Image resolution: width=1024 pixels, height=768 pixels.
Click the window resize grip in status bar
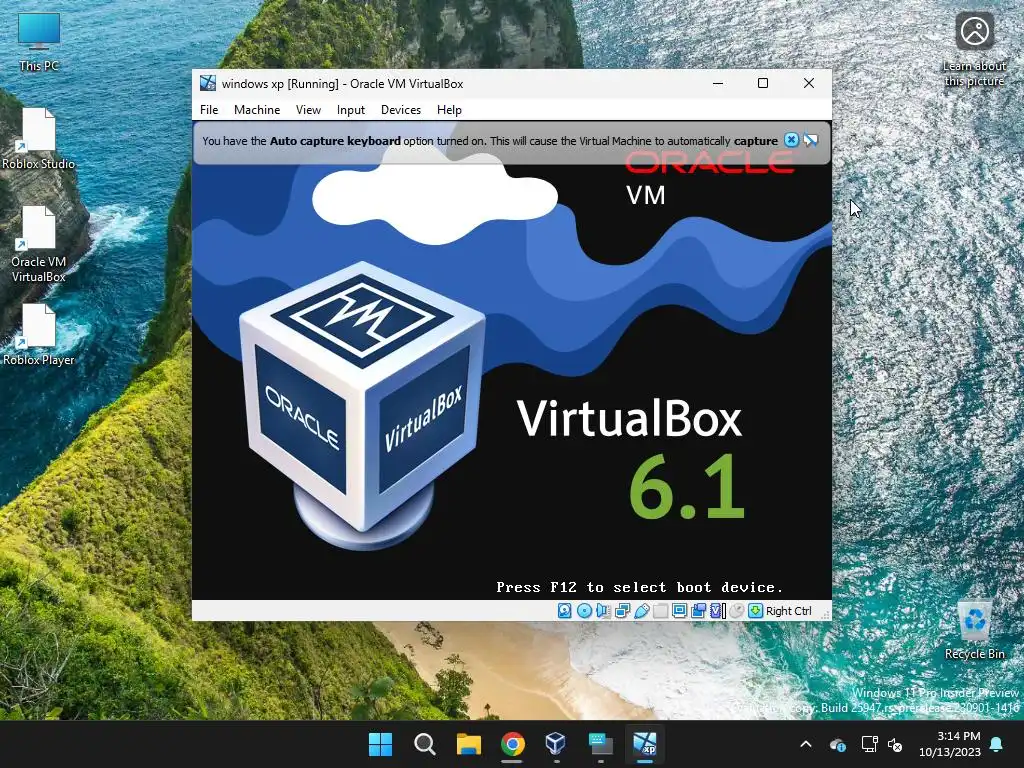[825, 614]
